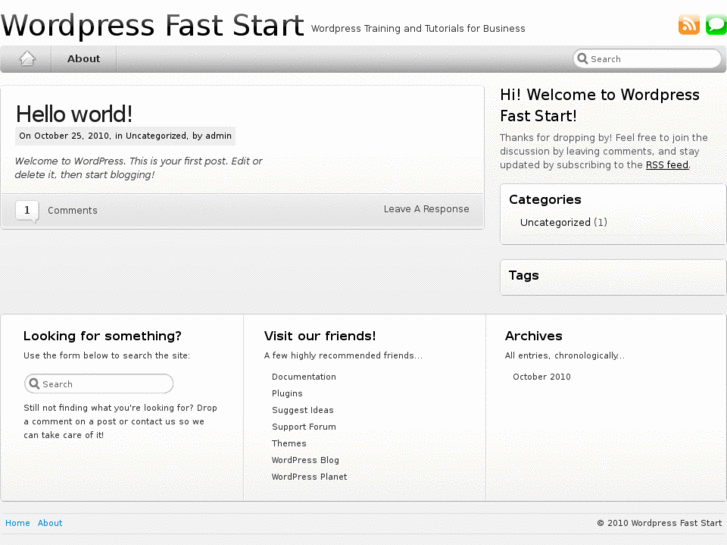Click the orange RSS feed icon
The width and height of the screenshot is (727, 545).
tap(689, 25)
